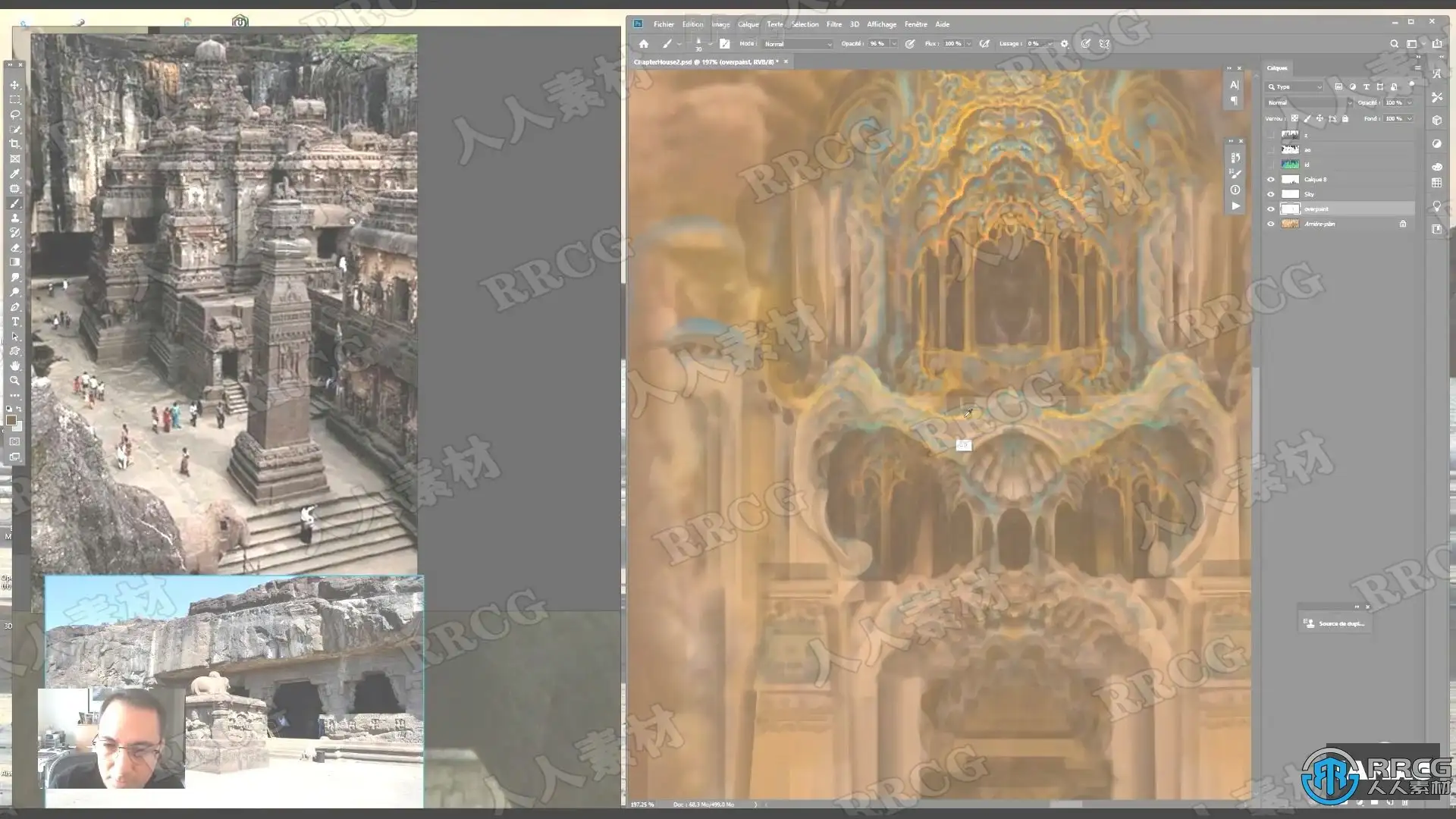The height and width of the screenshot is (819, 1456).
Task: Open the Filtre menu
Action: pos(833,24)
